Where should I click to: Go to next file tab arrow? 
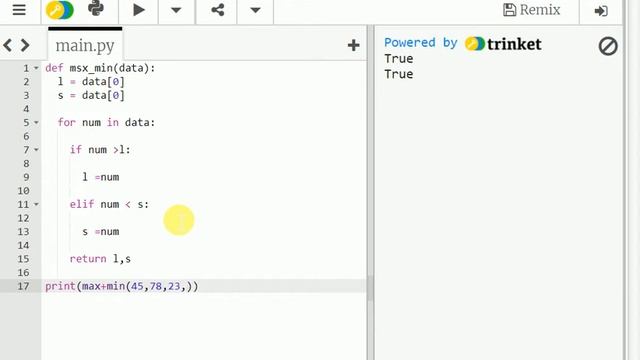(x=25, y=45)
